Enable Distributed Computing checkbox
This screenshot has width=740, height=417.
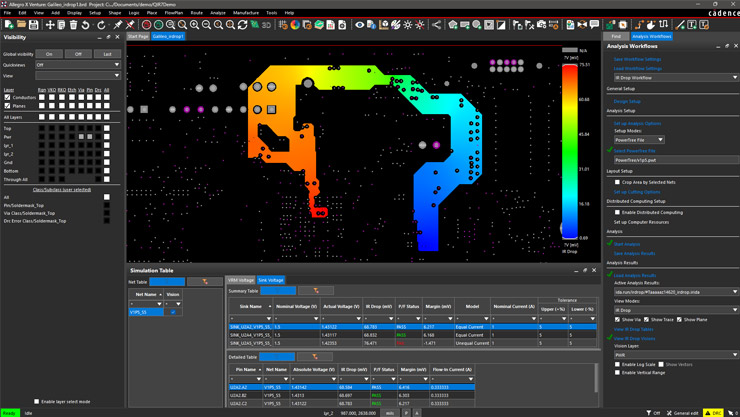(x=617, y=212)
